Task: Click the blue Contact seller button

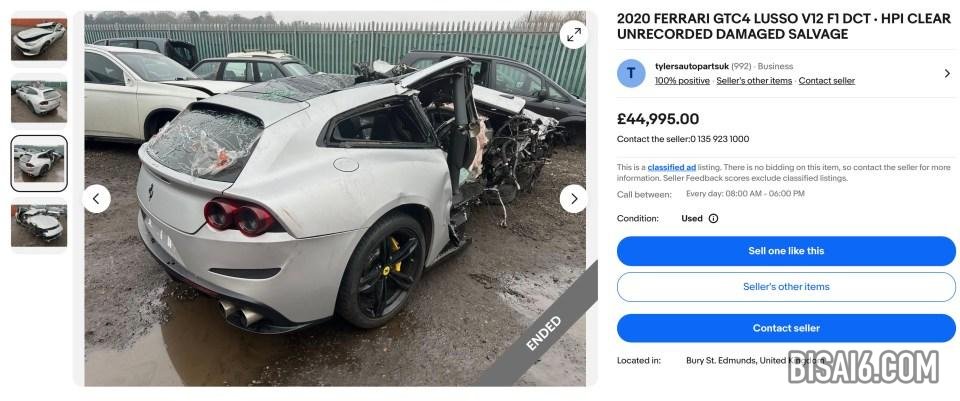Action: pyautogui.click(x=786, y=328)
